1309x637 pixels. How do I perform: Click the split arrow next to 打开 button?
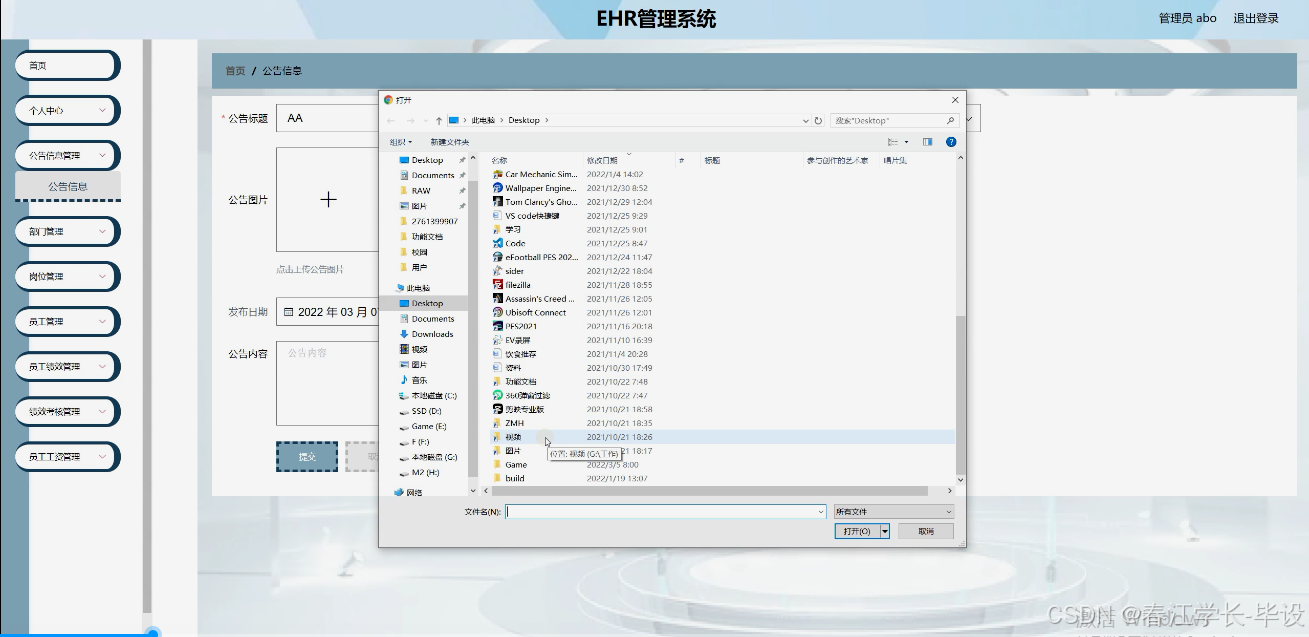pyautogui.click(x=885, y=531)
